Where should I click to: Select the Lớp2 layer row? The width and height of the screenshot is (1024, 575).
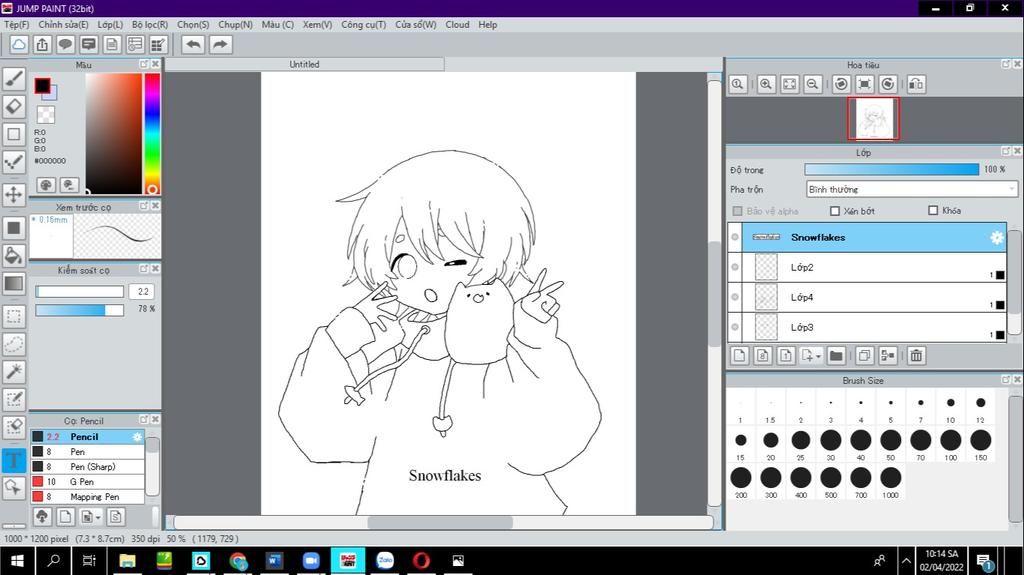[x=867, y=267]
